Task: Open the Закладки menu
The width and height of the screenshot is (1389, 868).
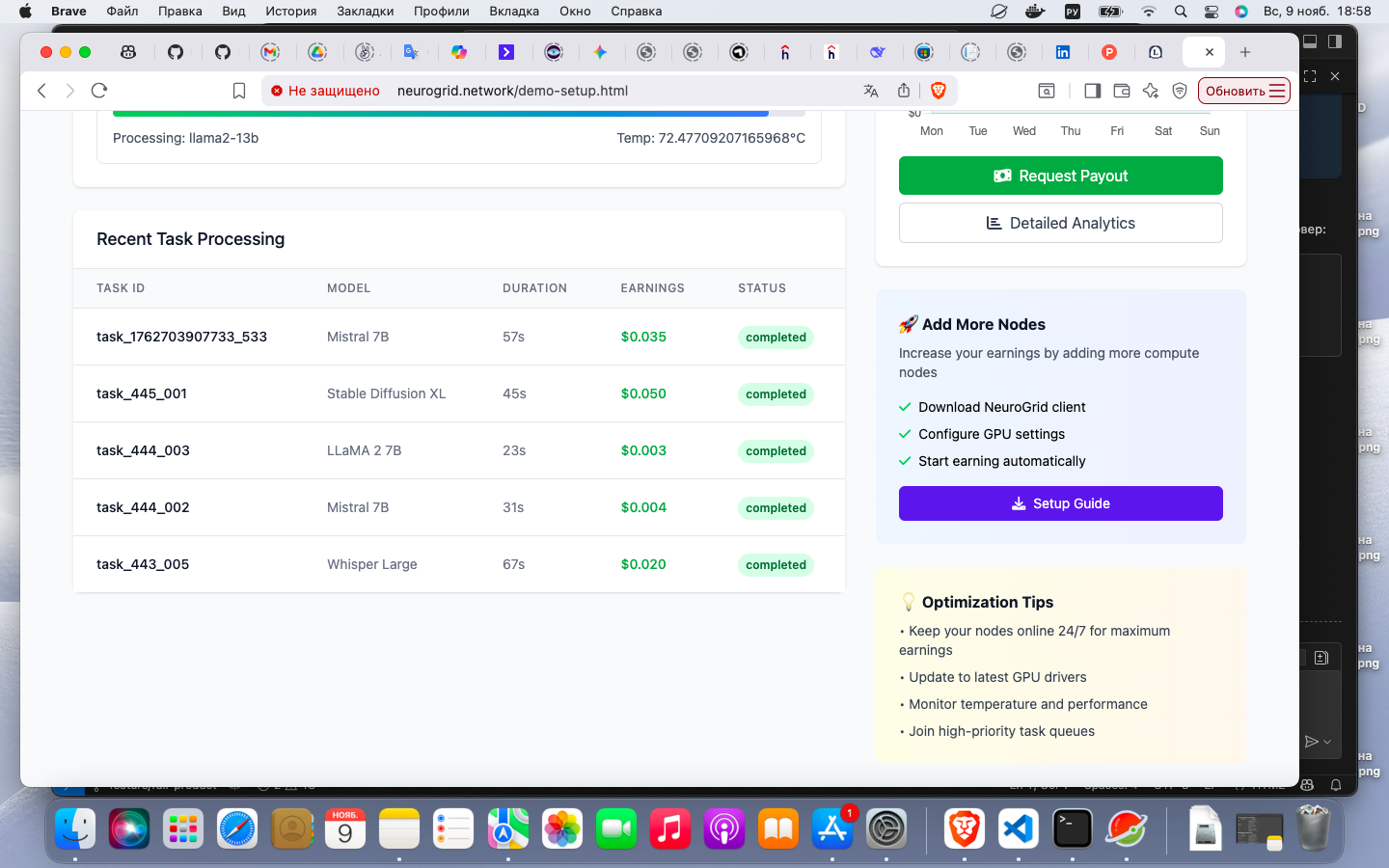Action: 366,12
